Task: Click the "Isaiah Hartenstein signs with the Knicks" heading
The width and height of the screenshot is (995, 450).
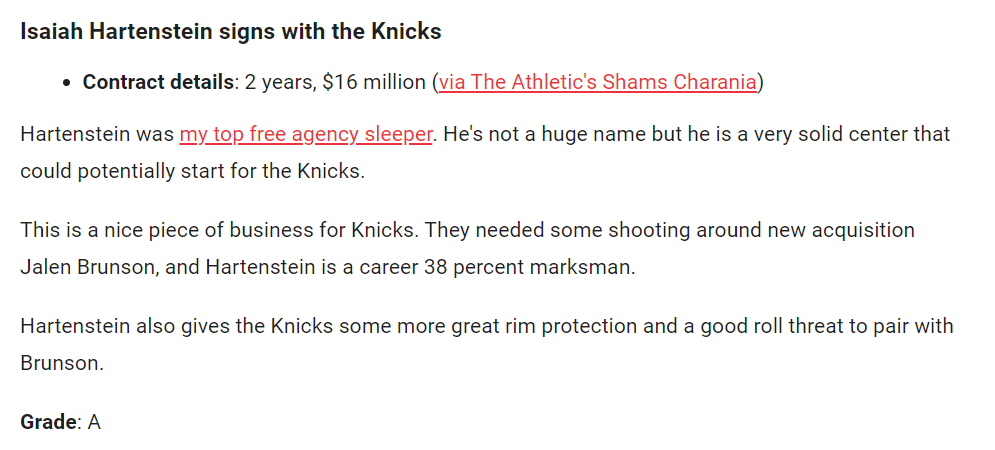Action: point(230,31)
